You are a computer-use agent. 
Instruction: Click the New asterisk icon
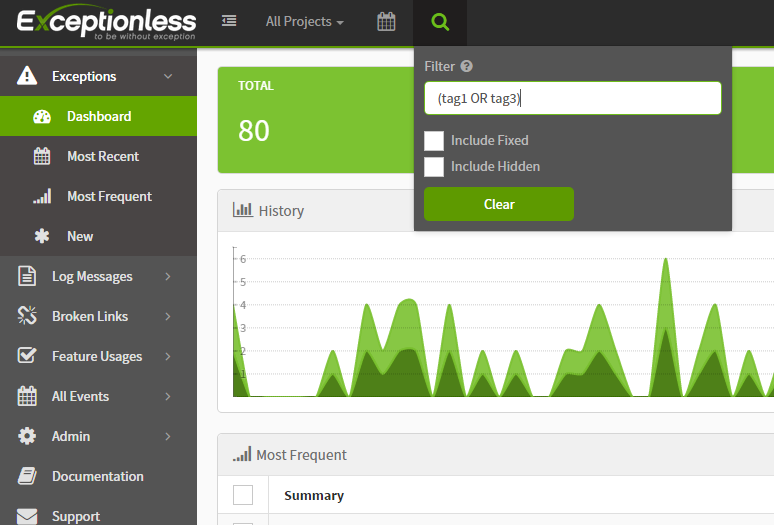pos(42,236)
